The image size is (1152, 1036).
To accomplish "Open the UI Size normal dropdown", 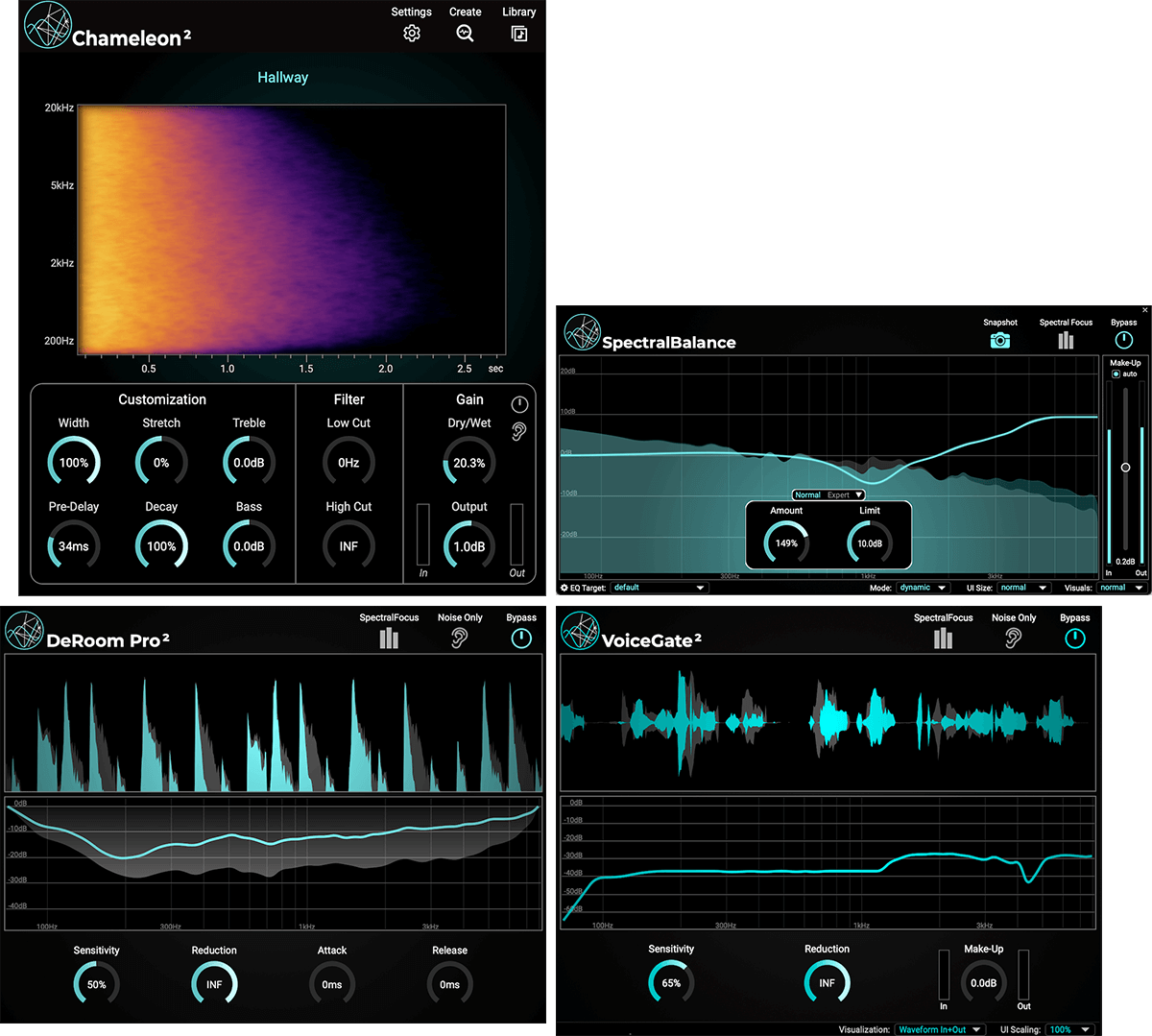I will [x=1023, y=588].
